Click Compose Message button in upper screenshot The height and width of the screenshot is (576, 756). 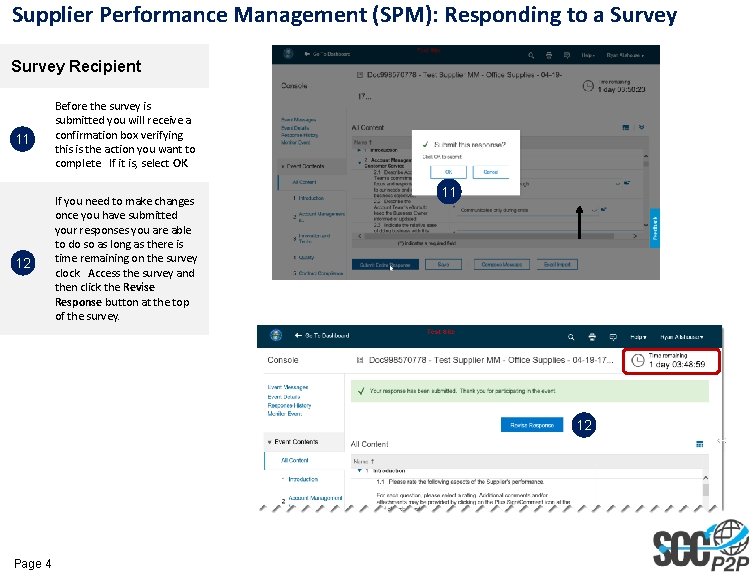pos(501,265)
